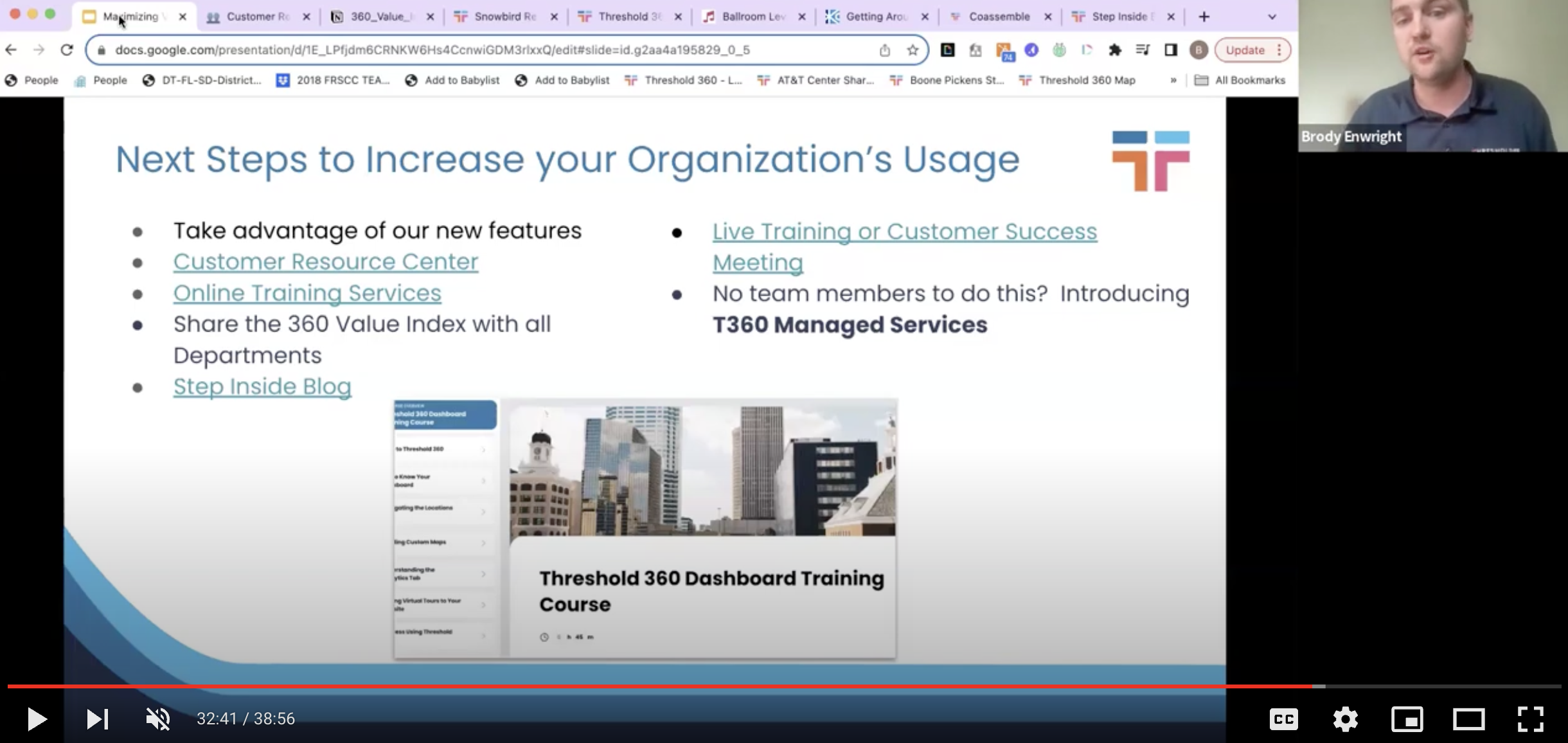This screenshot has height=743, width=1568.
Task: Open a new tab with plus
Action: (x=1204, y=17)
